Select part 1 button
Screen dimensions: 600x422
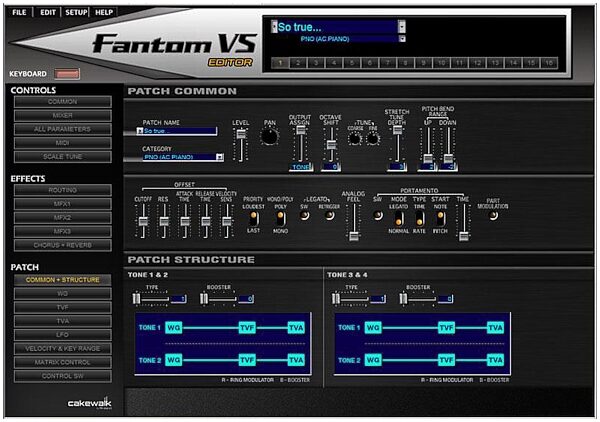pyautogui.click(x=280, y=63)
